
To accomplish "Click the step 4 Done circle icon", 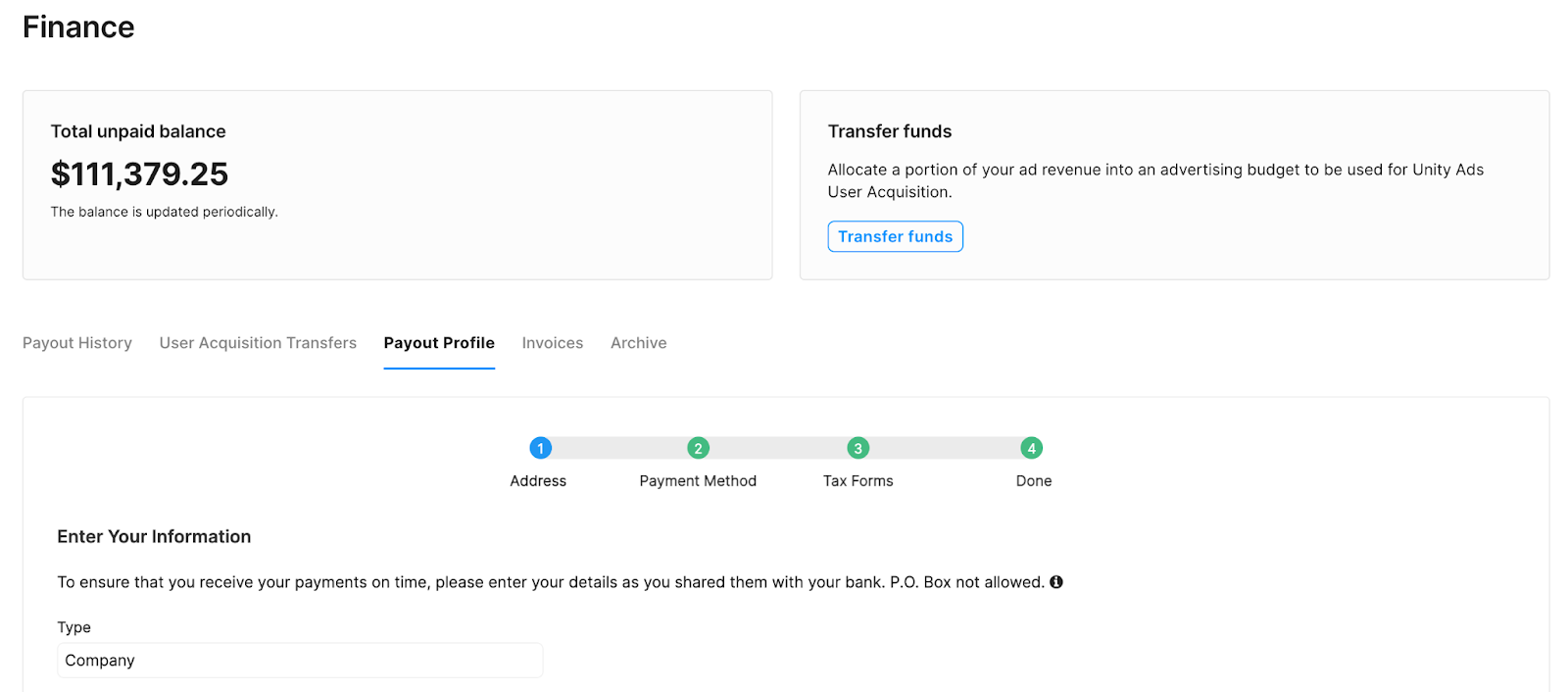I will [1031, 448].
